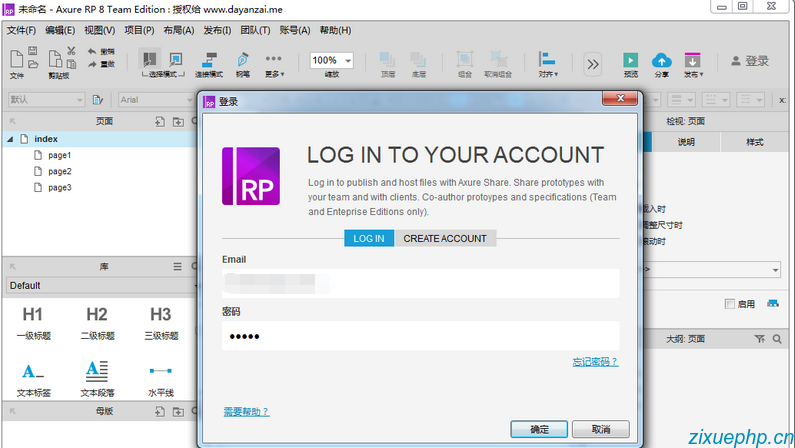The width and height of the screenshot is (795, 448).
Task: Select page3 in pages tree
Action: point(59,188)
